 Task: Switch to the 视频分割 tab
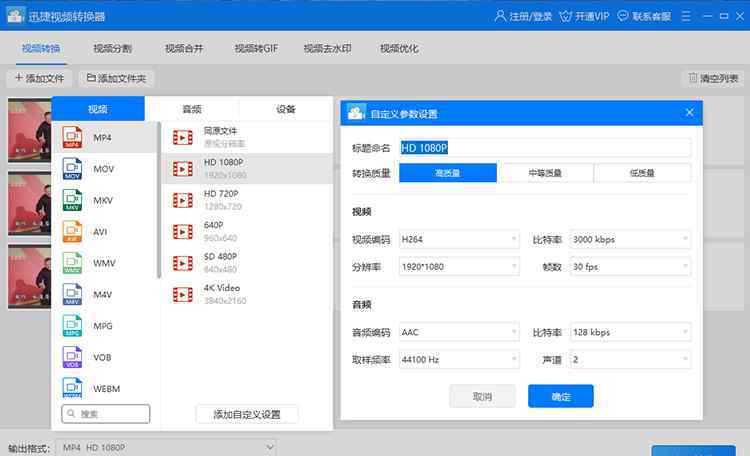click(112, 48)
